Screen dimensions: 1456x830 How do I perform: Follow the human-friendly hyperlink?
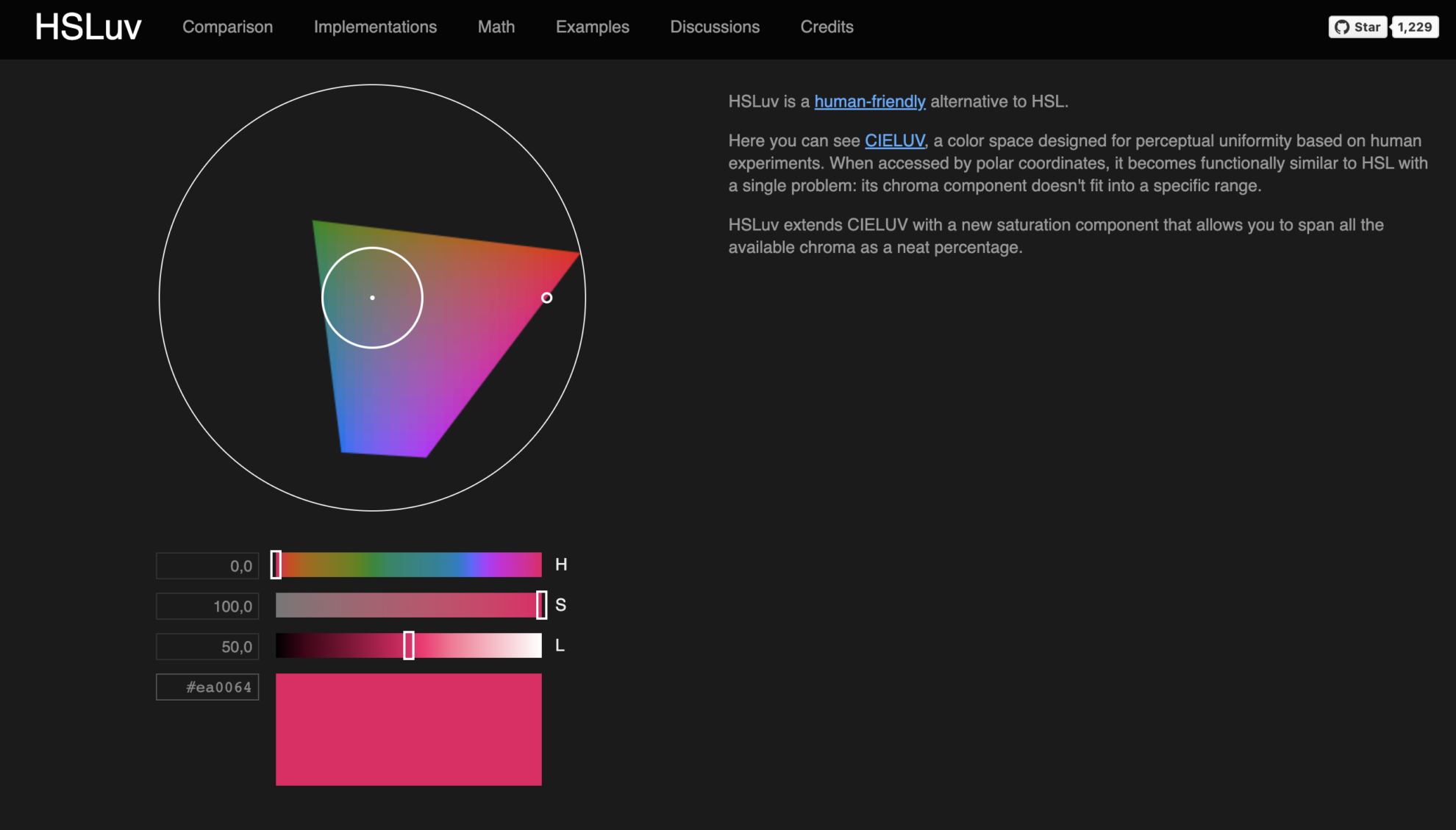(x=870, y=102)
